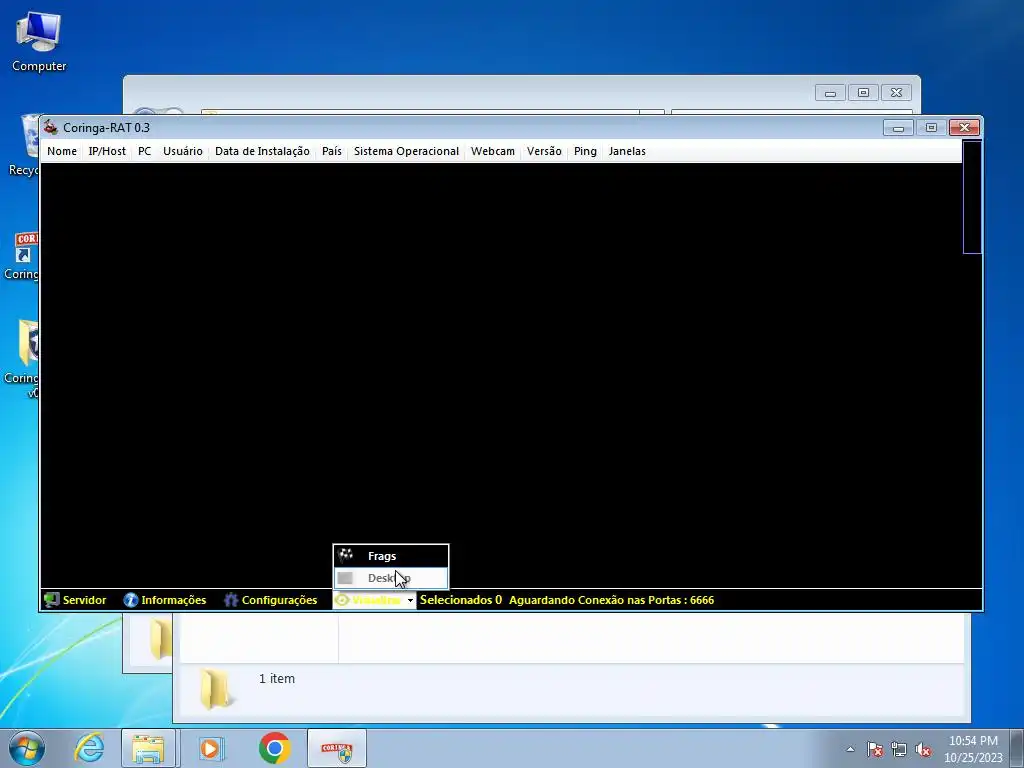Click the Coringa app taskbar button
This screenshot has height=768, width=1024.
337,748
